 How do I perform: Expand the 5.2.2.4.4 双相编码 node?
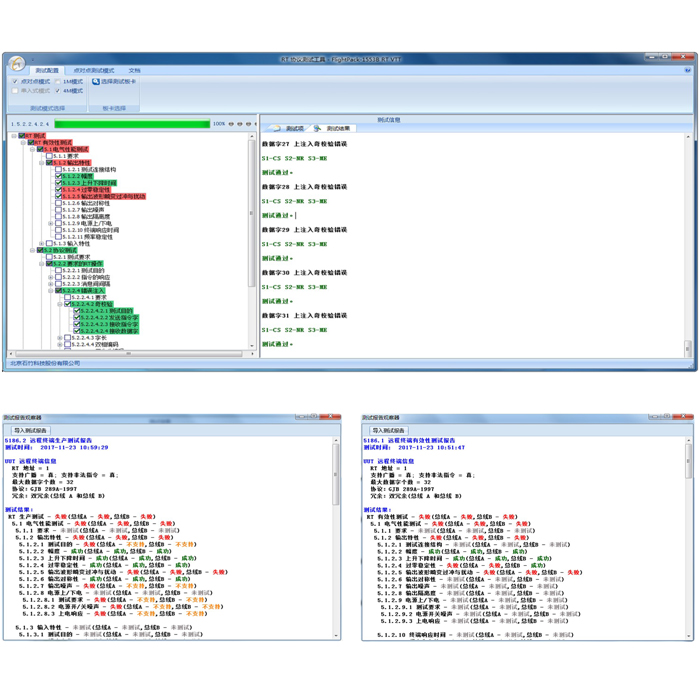[x=60, y=345]
